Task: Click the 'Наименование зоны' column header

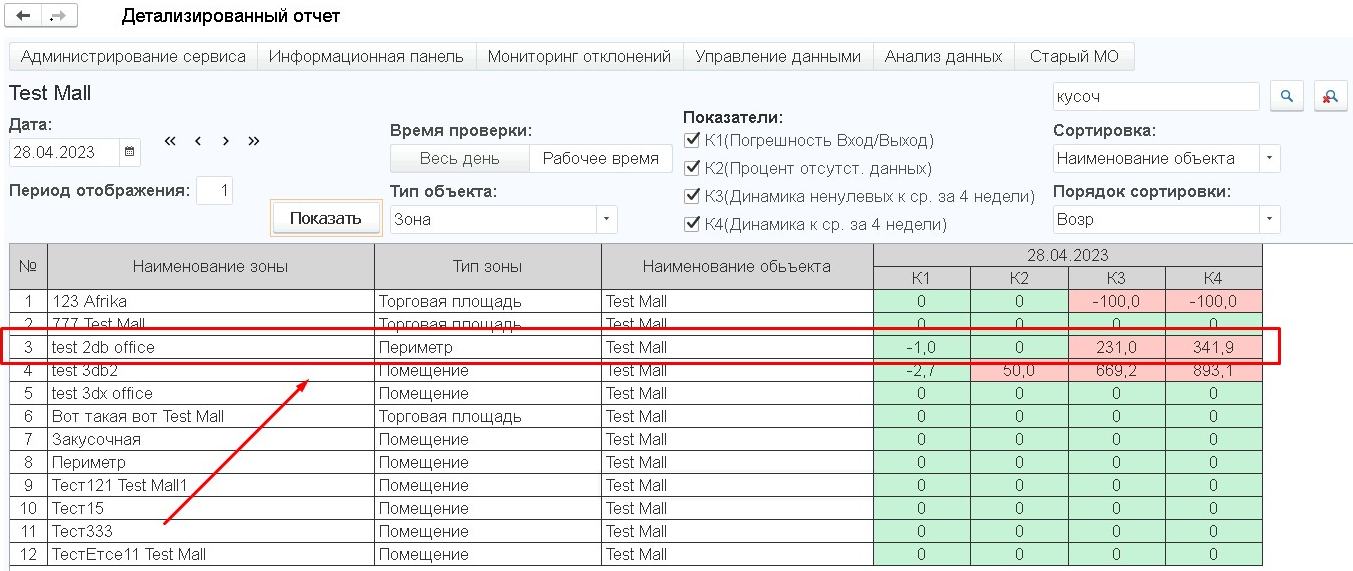Action: (211, 266)
